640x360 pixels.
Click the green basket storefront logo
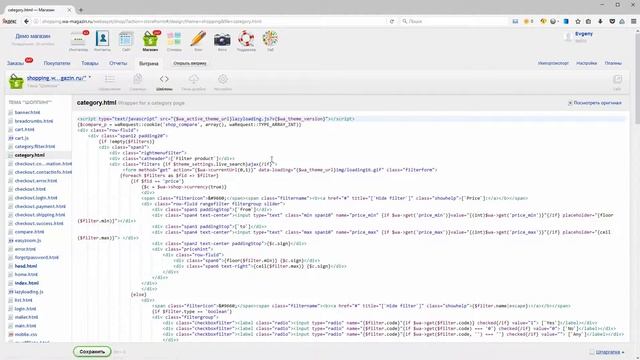click(x=16, y=81)
